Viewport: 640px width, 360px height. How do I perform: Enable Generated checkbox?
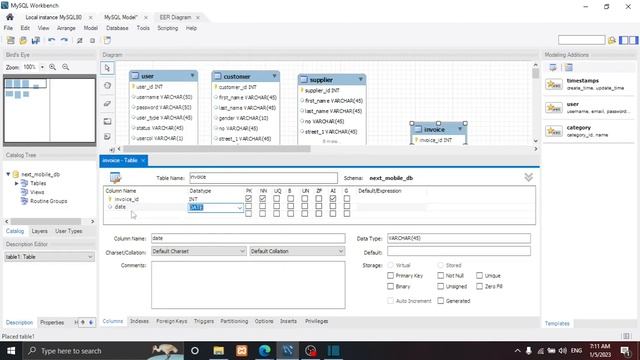pyautogui.click(x=440, y=301)
